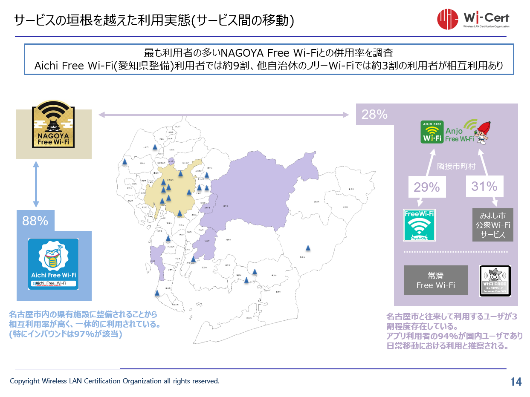Viewport: 530px width, 397px height.
Task: Click the NAGOYA Free Wi-Fi logo
Action: (53, 125)
